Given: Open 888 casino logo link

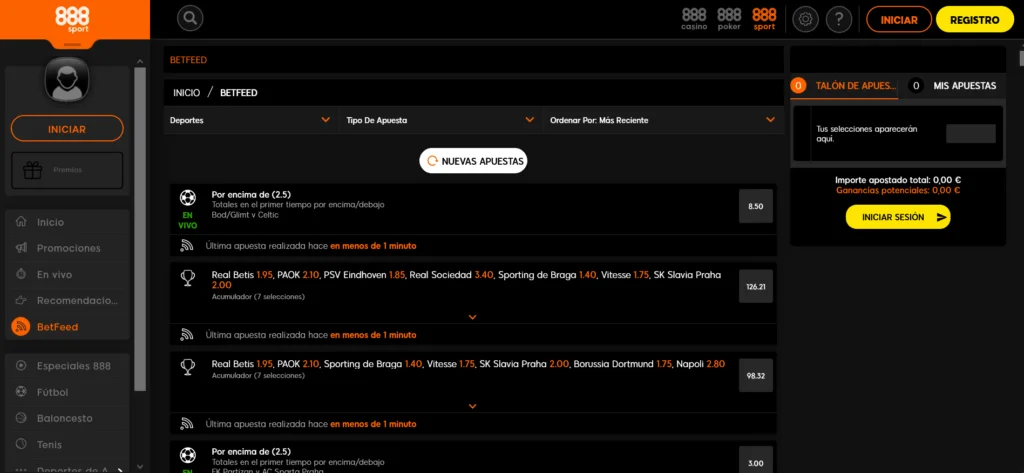Looking at the screenshot, I should click(694, 18).
